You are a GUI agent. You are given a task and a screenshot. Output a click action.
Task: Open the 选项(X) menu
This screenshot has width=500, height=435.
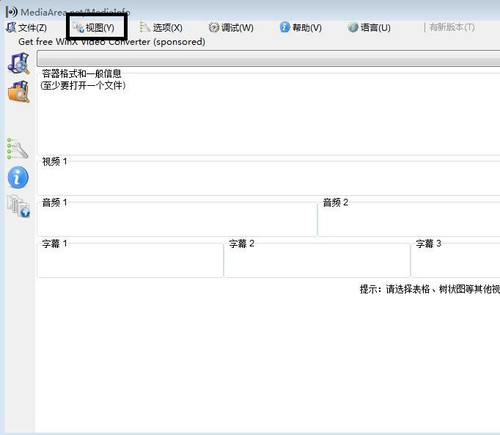[x=161, y=28]
